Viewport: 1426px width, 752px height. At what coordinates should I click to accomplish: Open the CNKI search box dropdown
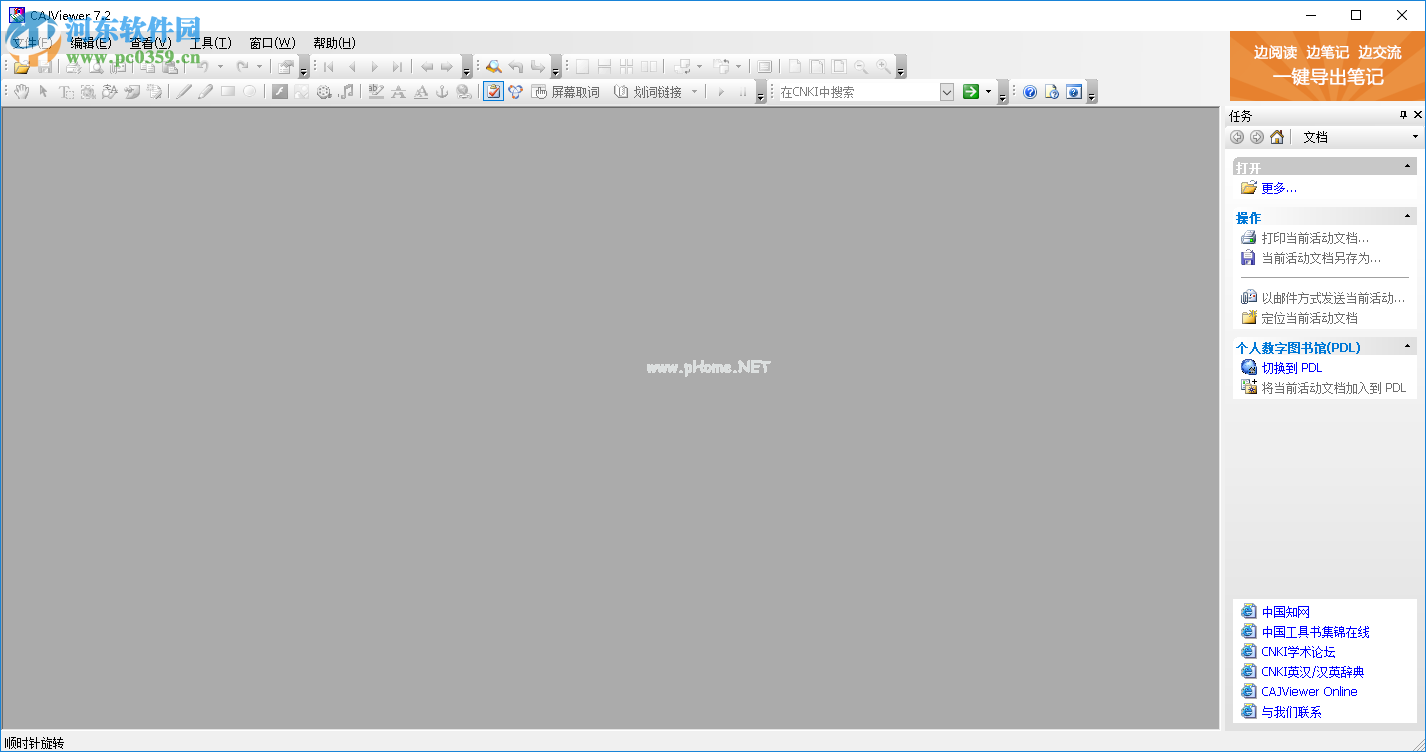tap(947, 92)
